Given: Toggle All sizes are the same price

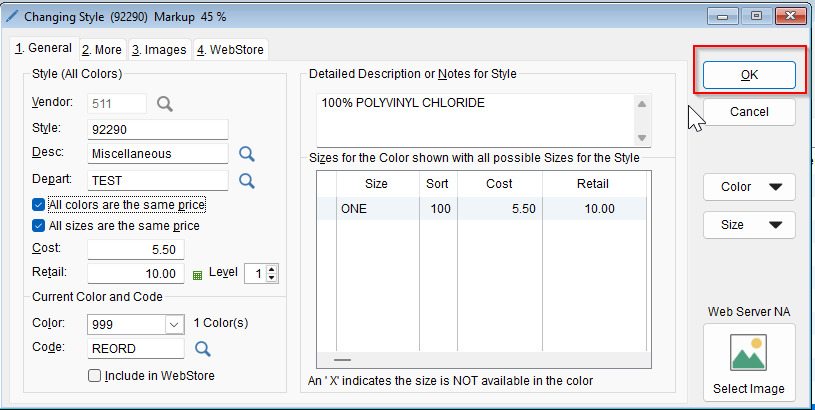Looking at the screenshot, I should 38,226.
